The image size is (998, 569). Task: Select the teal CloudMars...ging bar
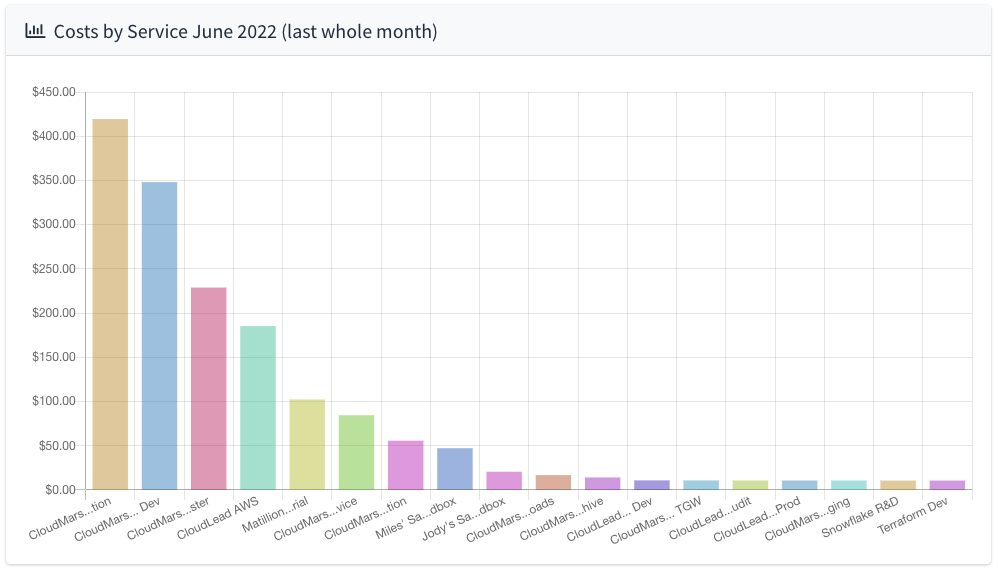(849, 485)
